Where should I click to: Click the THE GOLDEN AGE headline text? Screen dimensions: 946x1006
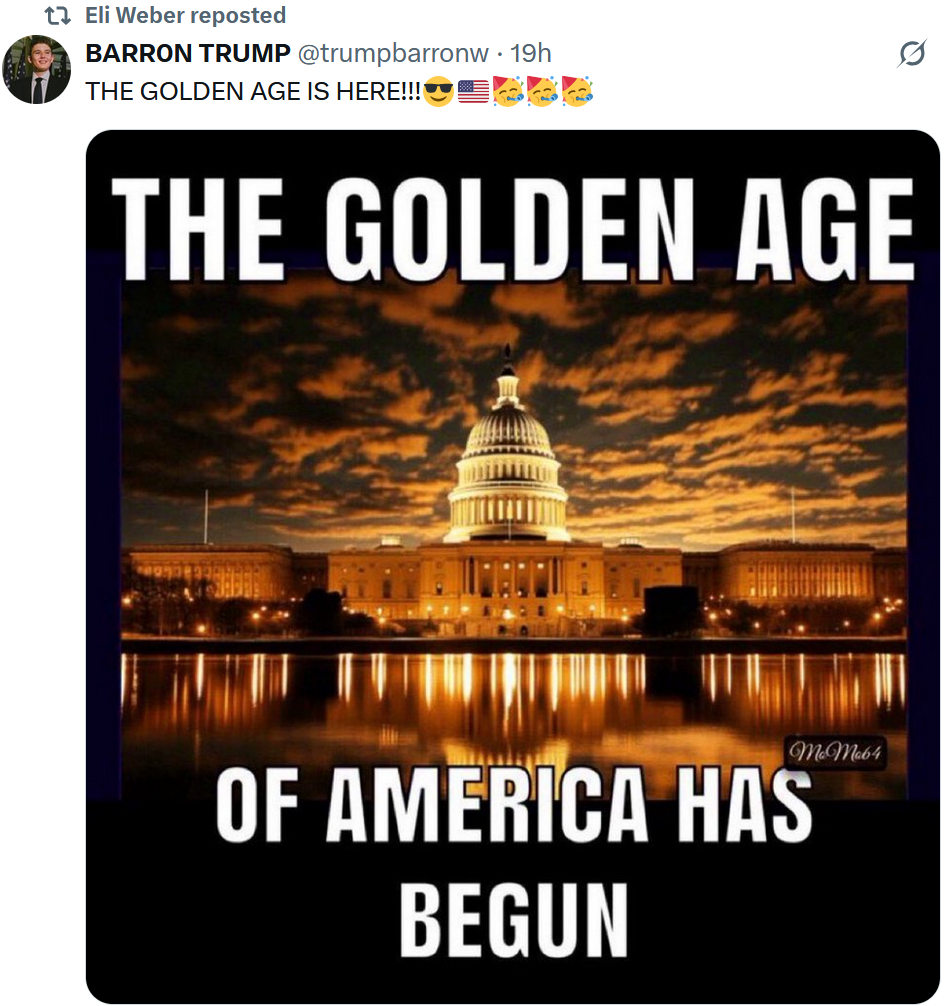coord(513,229)
